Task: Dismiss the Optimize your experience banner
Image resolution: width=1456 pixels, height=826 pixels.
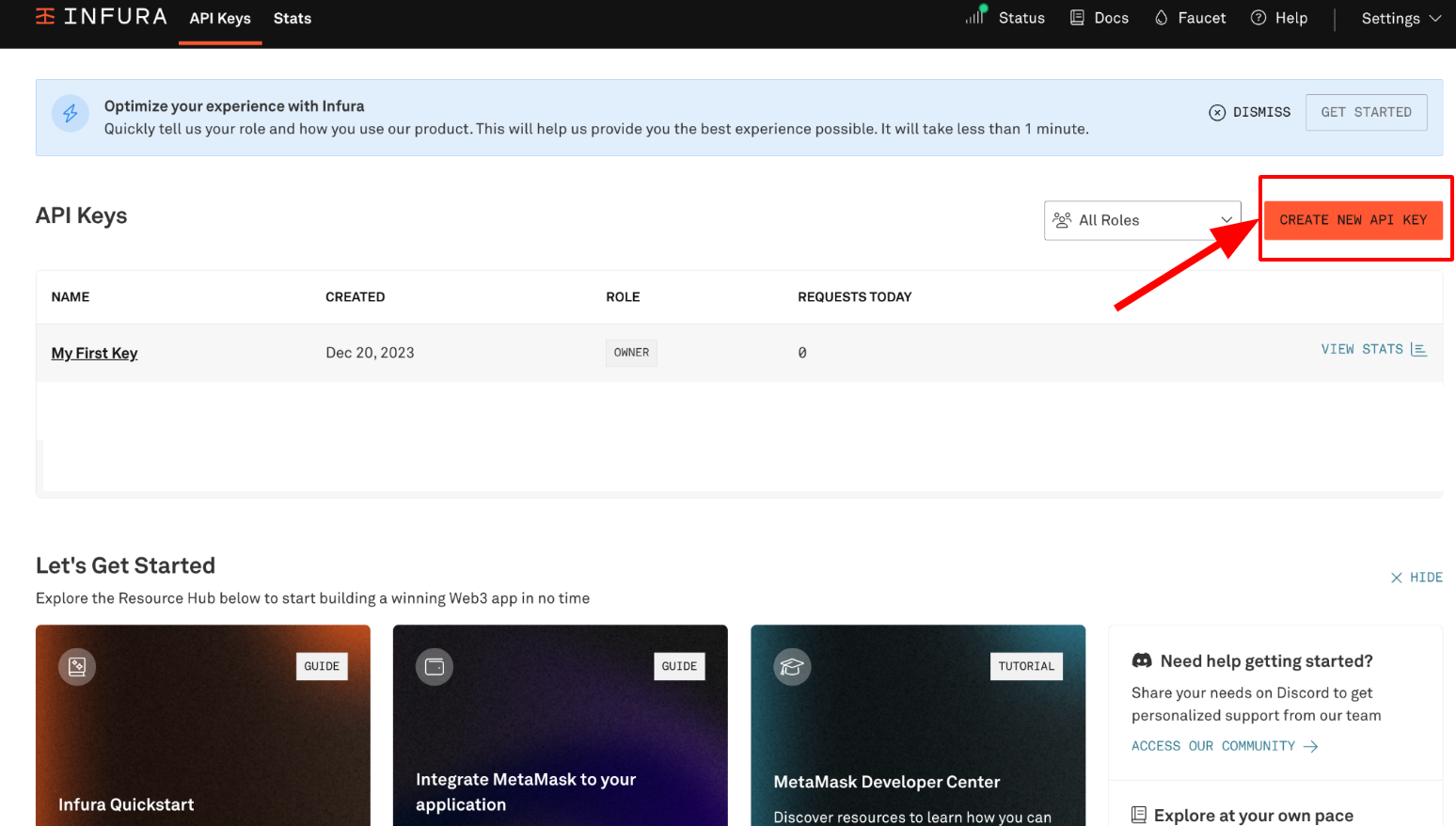Action: click(x=1250, y=112)
